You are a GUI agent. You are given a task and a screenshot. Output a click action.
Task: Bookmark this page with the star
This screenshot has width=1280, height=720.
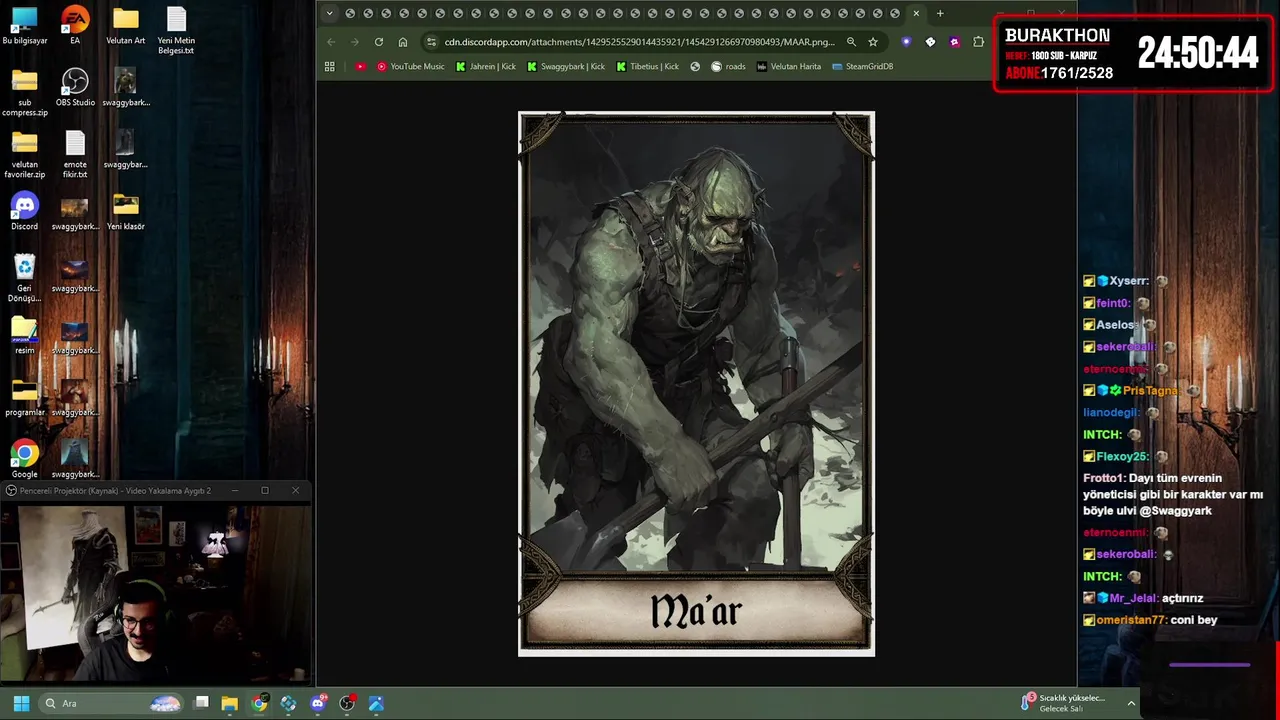click(873, 42)
